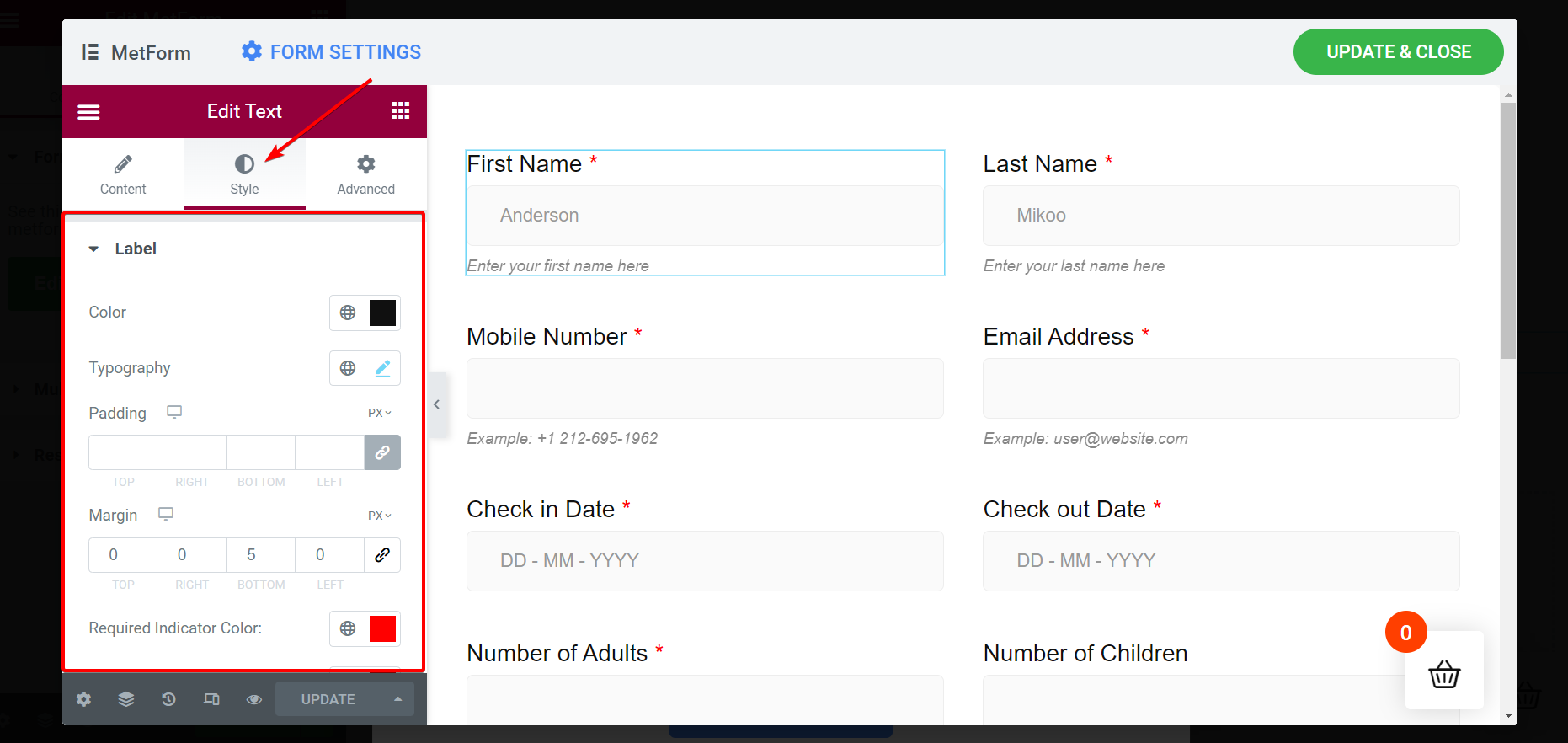Viewport: 1568px width, 743px height.
Task: Preview changes with eye icon
Action: 254,699
